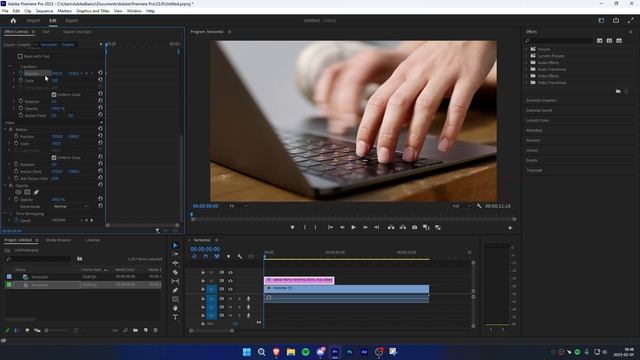Open playback resolution Full dropdown
This screenshot has width=640, height=360.
point(461,206)
